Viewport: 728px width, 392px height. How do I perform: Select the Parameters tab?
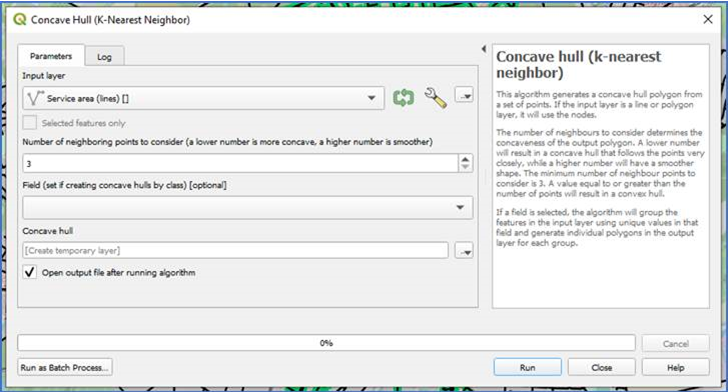point(51,56)
